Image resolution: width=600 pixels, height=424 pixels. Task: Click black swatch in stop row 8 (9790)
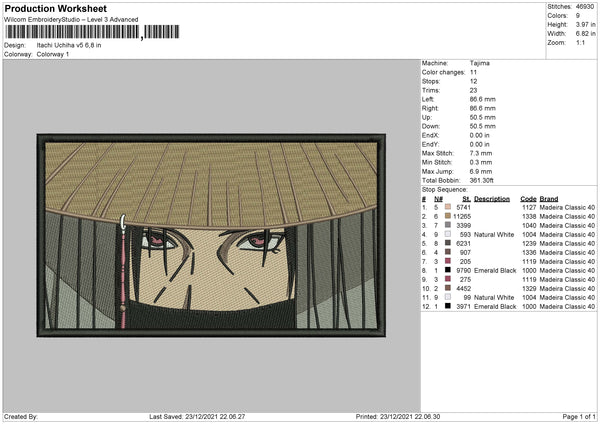(448, 270)
